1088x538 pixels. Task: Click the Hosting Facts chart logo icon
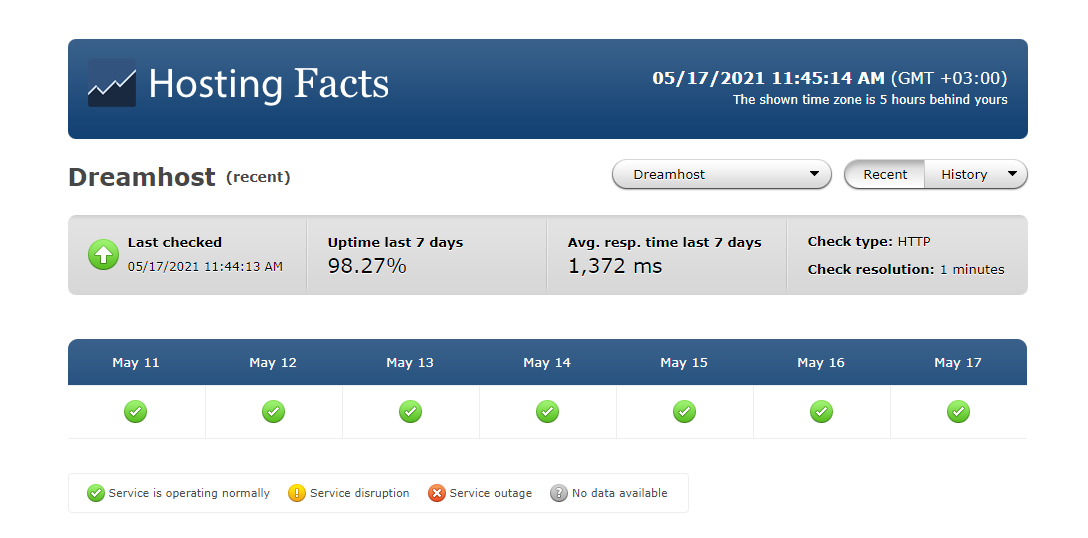pyautogui.click(x=112, y=83)
